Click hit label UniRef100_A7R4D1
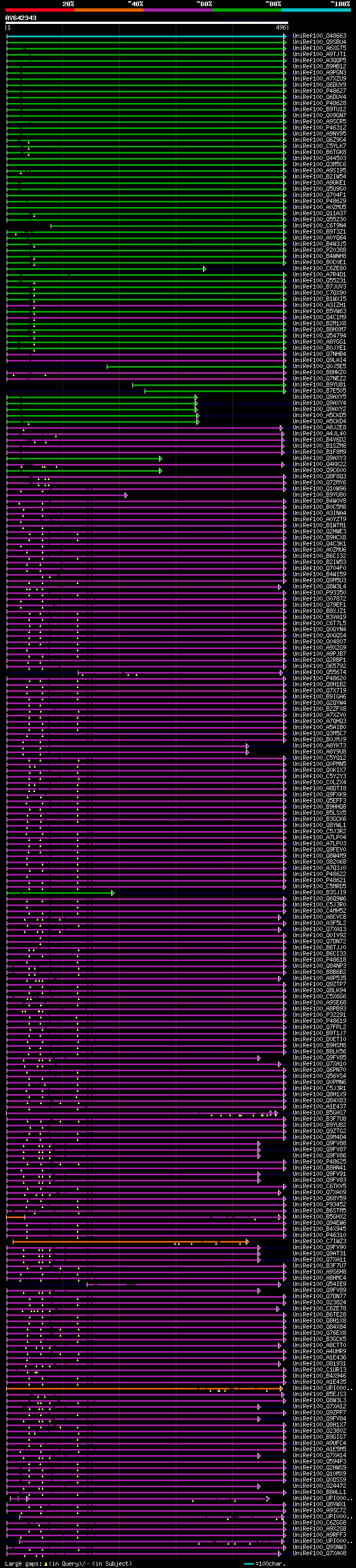The image size is (356, 1568). click(319, 275)
